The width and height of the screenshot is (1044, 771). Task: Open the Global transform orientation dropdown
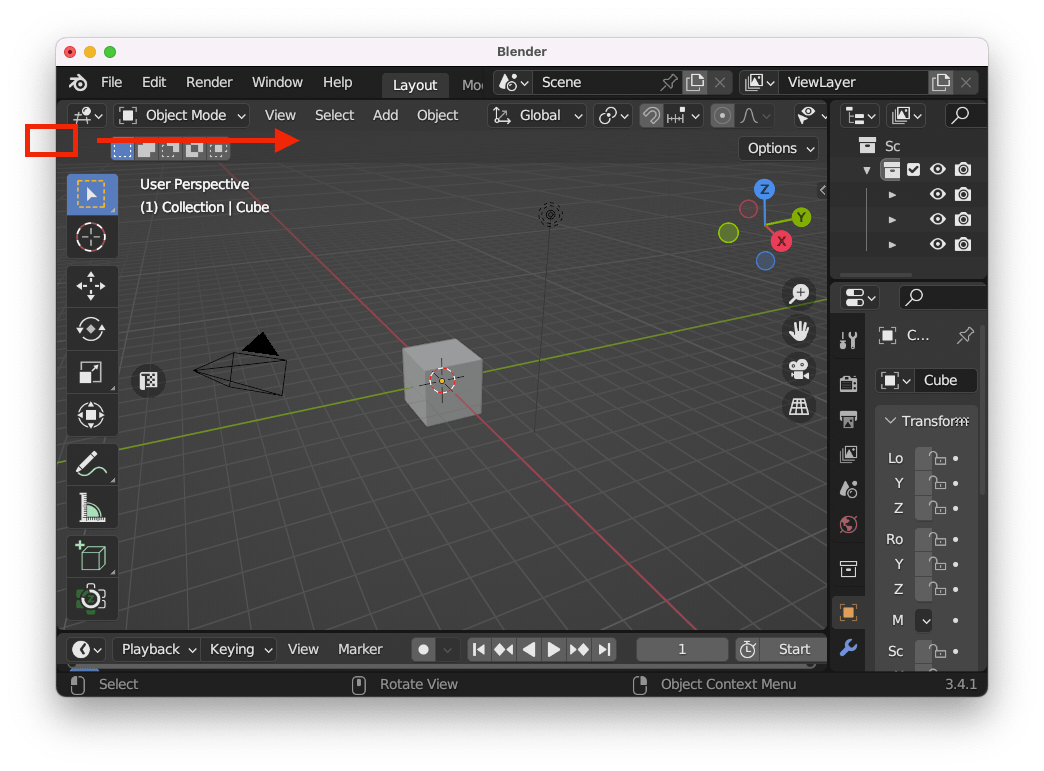pyautogui.click(x=536, y=115)
